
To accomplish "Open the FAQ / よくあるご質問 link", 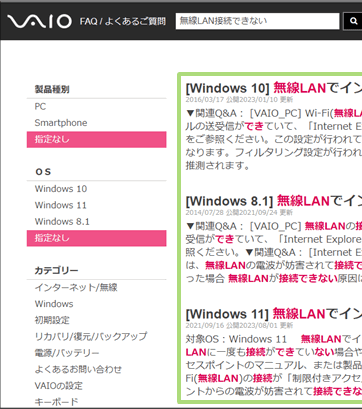I will coord(123,22).
